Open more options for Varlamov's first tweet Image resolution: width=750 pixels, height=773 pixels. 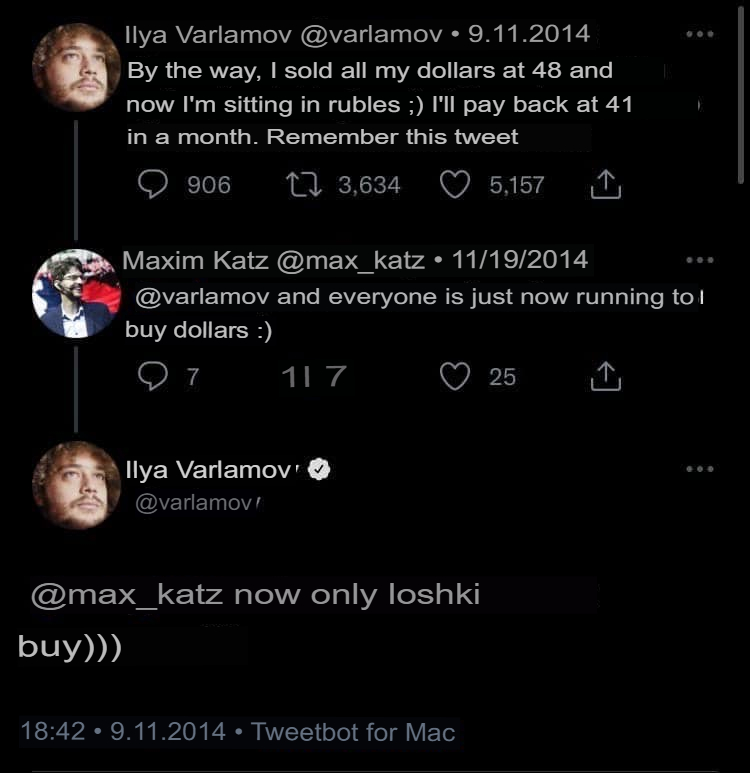700,34
